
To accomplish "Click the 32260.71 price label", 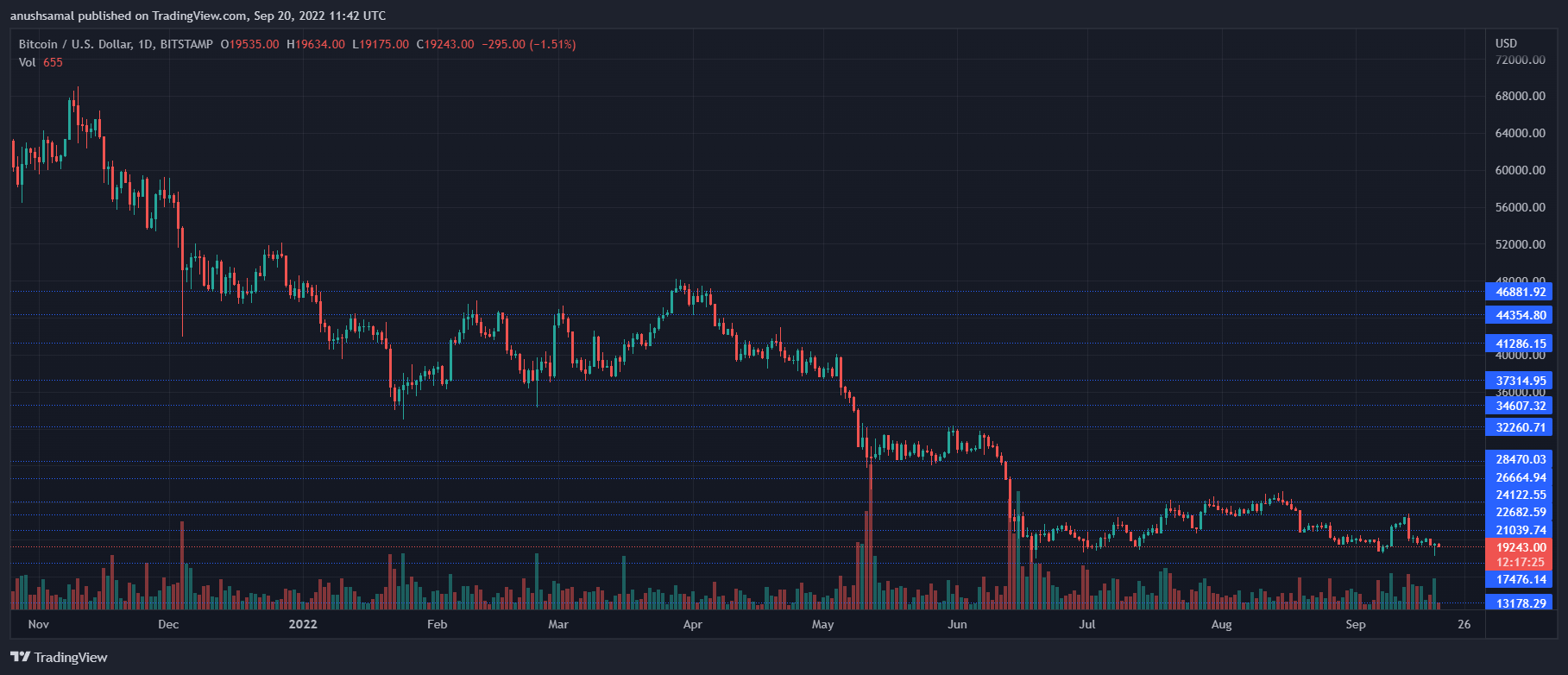I will (1519, 427).
